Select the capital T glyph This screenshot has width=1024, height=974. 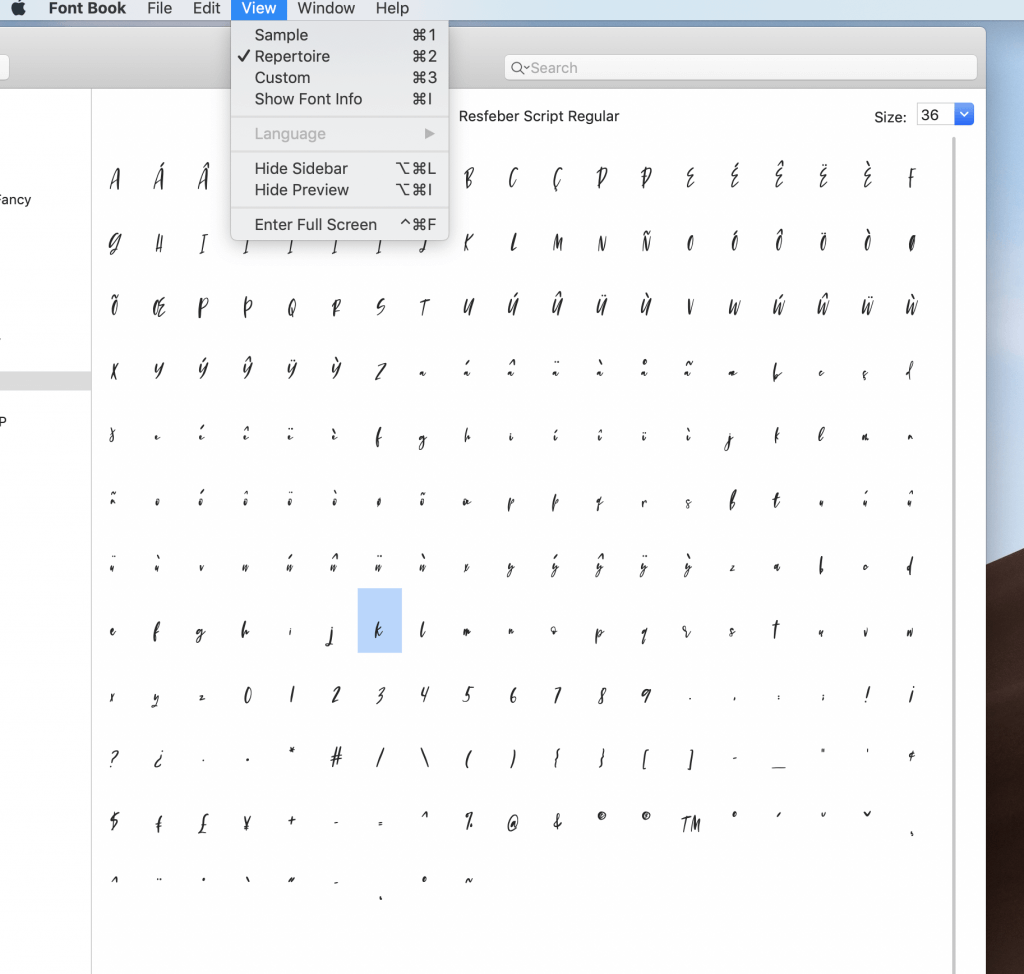click(424, 307)
